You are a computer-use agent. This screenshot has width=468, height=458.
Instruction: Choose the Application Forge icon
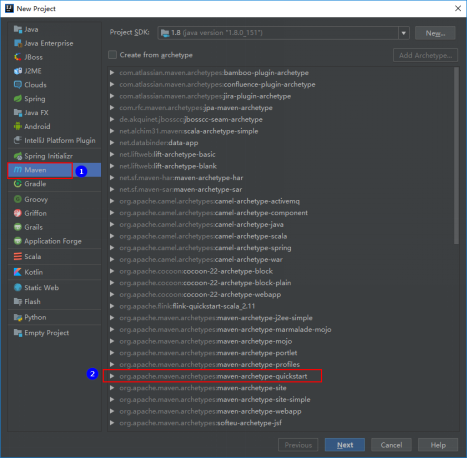18,241
